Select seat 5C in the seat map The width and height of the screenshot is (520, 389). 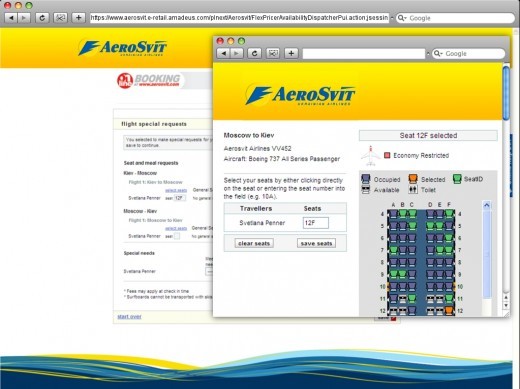pos(412,226)
